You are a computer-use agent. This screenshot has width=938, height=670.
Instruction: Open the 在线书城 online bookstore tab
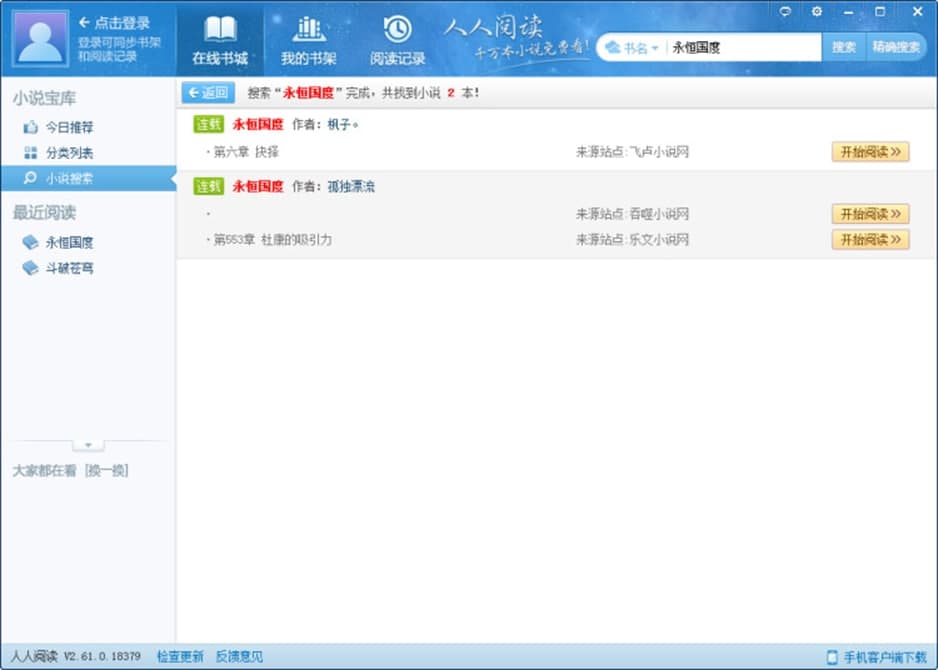pyautogui.click(x=220, y=41)
